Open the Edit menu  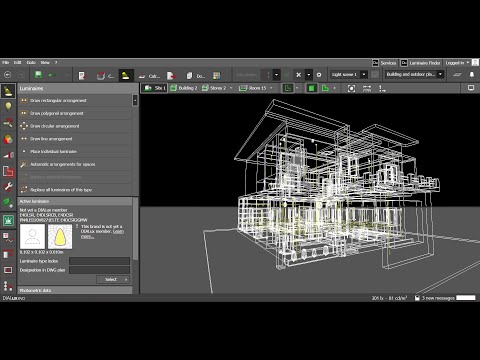tap(17, 62)
